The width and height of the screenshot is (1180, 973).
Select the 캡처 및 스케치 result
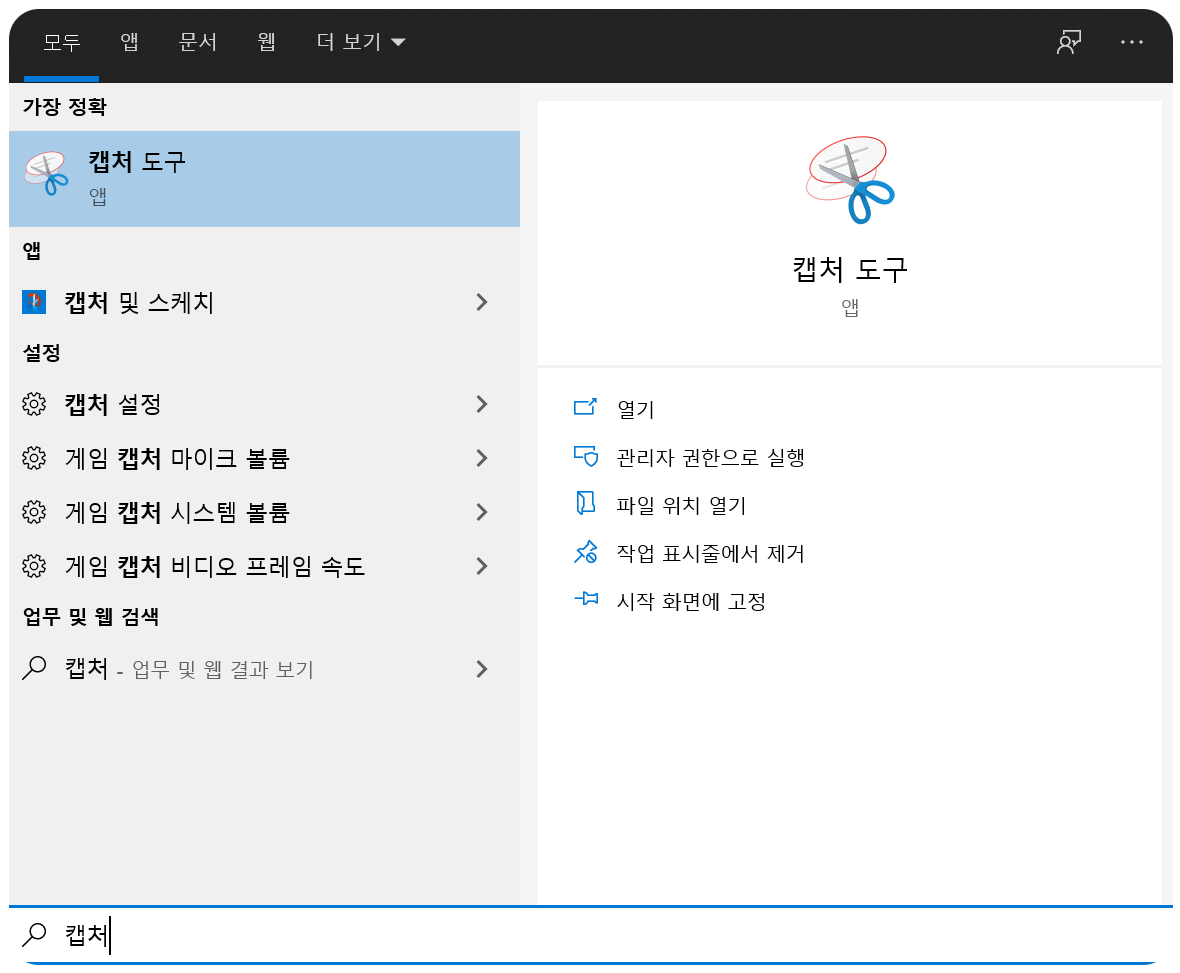point(264,302)
